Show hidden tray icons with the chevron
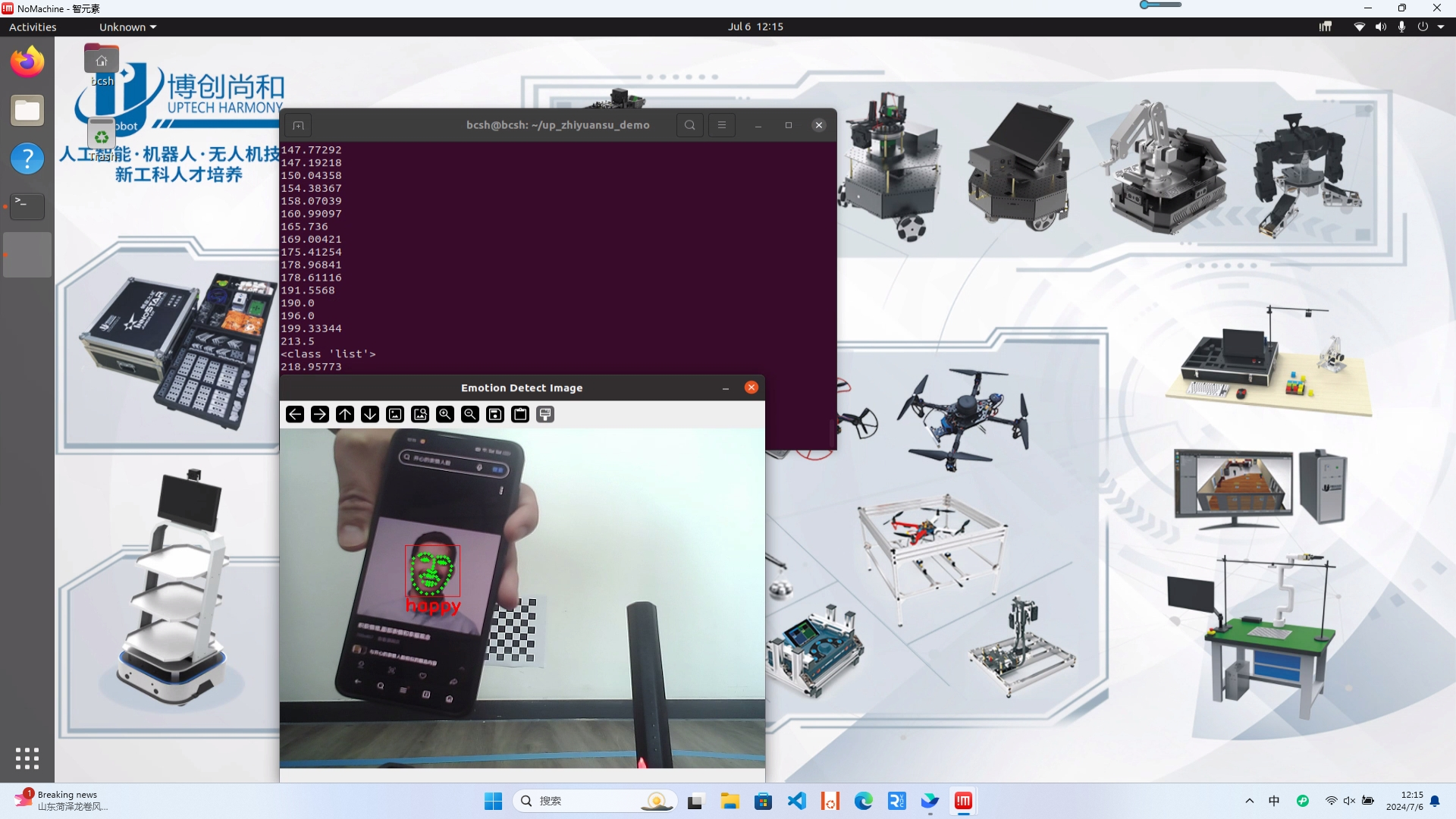 [1250, 801]
